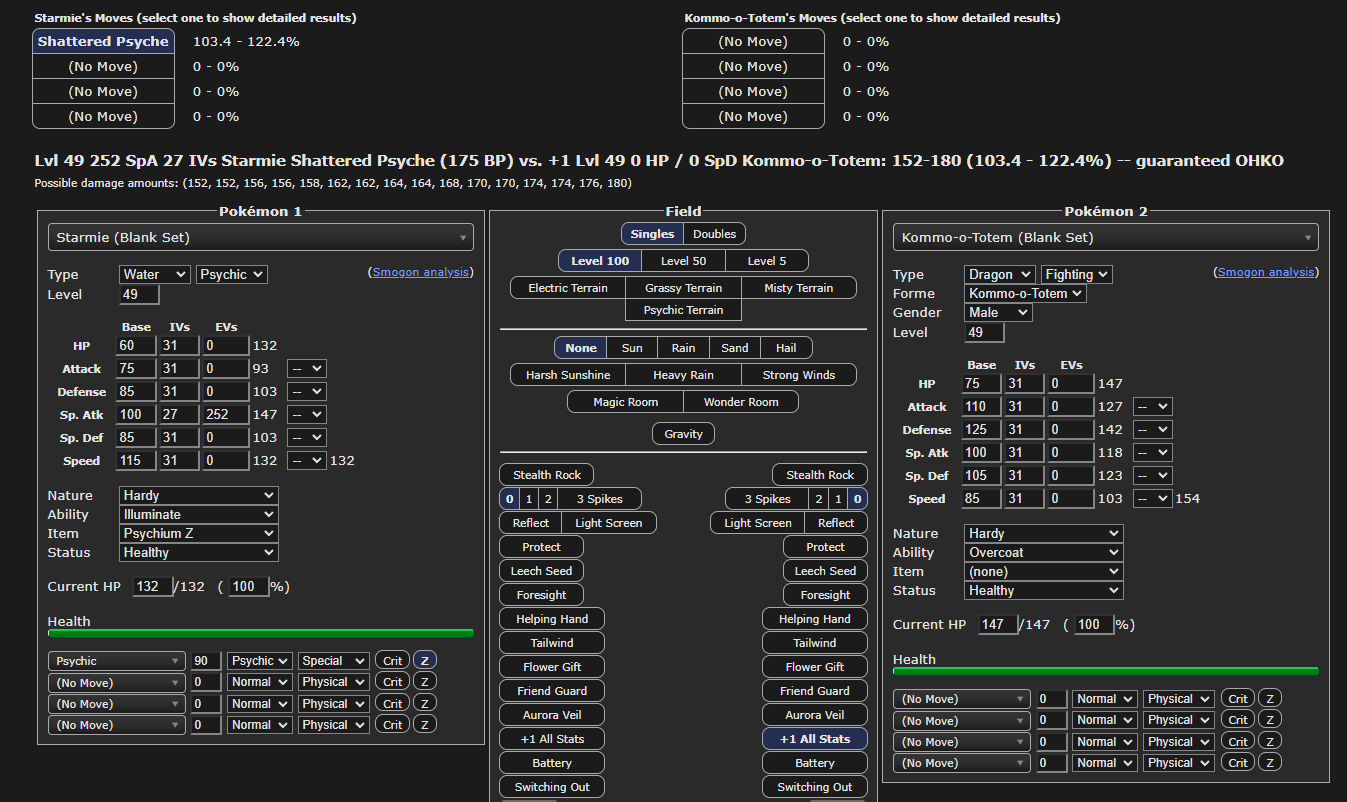The height and width of the screenshot is (802, 1347).
Task: Enable Electric Terrain
Action: click(x=567, y=288)
